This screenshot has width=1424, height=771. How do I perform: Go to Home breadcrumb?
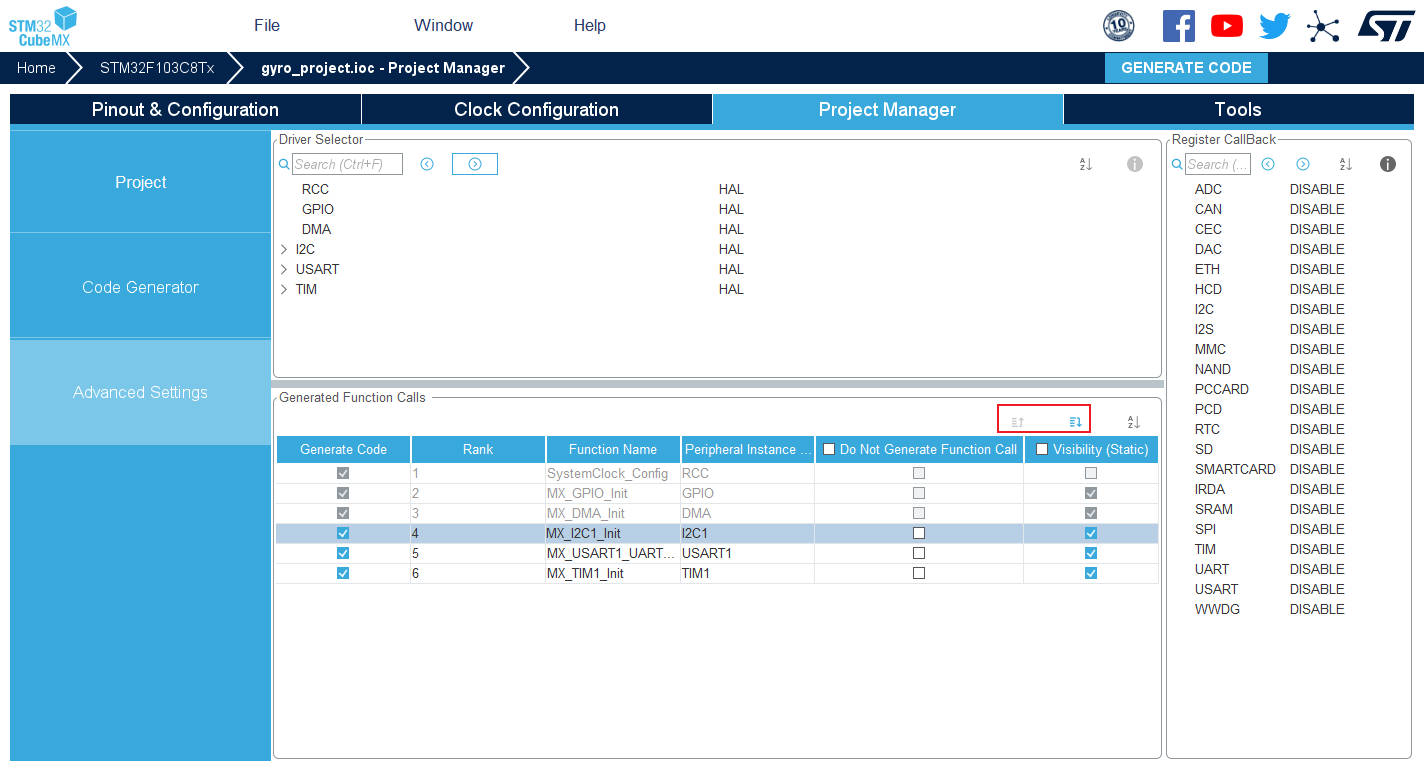click(x=36, y=68)
